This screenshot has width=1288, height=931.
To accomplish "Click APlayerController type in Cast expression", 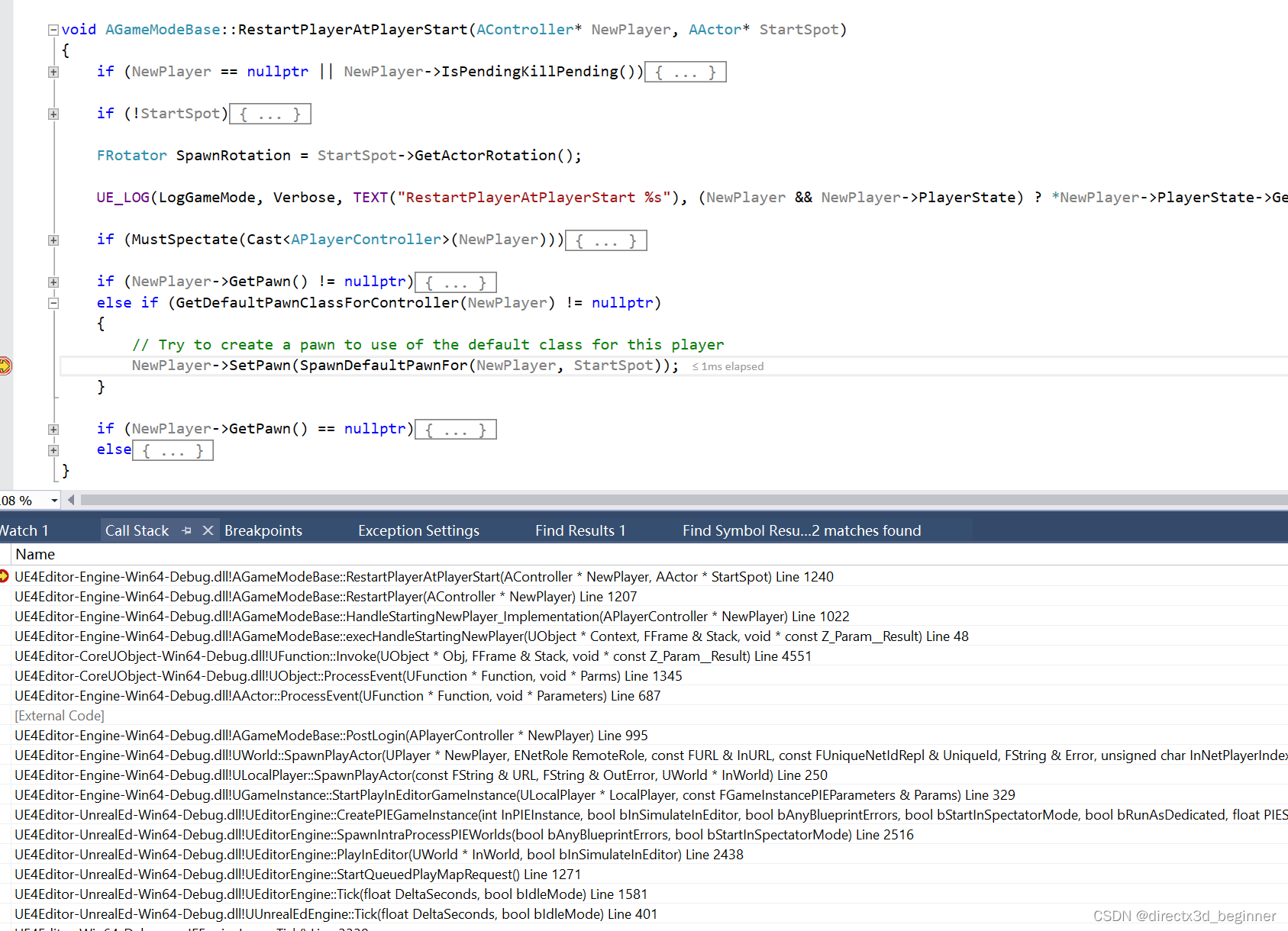I will click(x=366, y=240).
